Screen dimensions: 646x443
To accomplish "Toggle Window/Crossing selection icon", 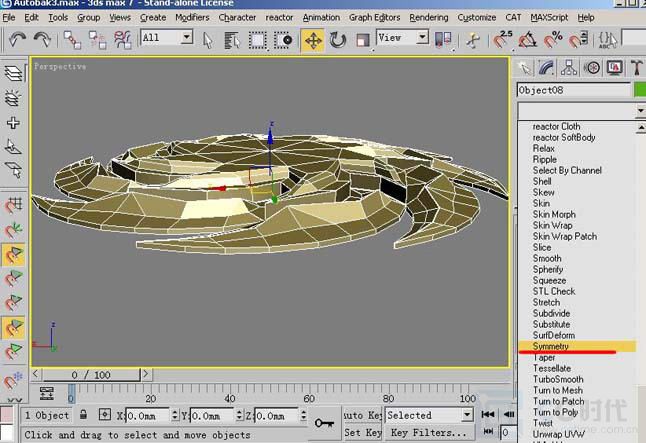I will pyautogui.click(x=283, y=40).
